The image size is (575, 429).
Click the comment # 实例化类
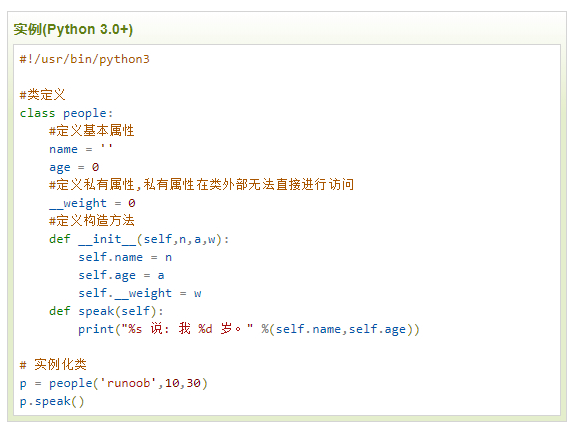click(53, 364)
